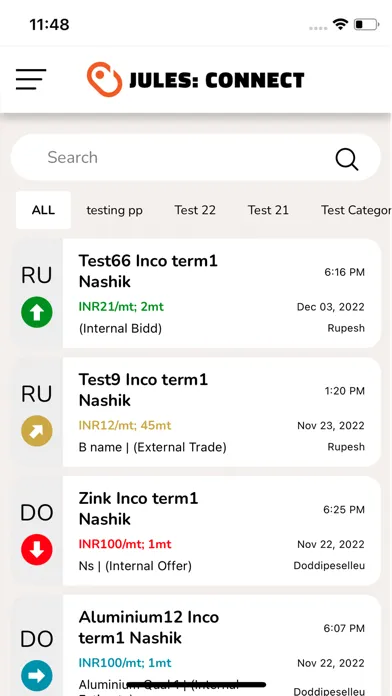392x696 pixels.
Task: Open the hamburger menu
Action: [x=31, y=79]
